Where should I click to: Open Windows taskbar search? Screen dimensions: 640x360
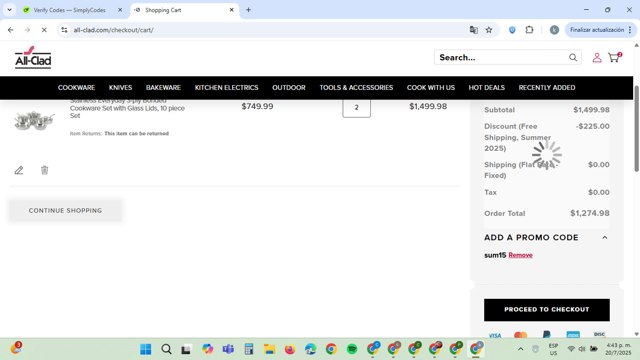(x=166, y=349)
